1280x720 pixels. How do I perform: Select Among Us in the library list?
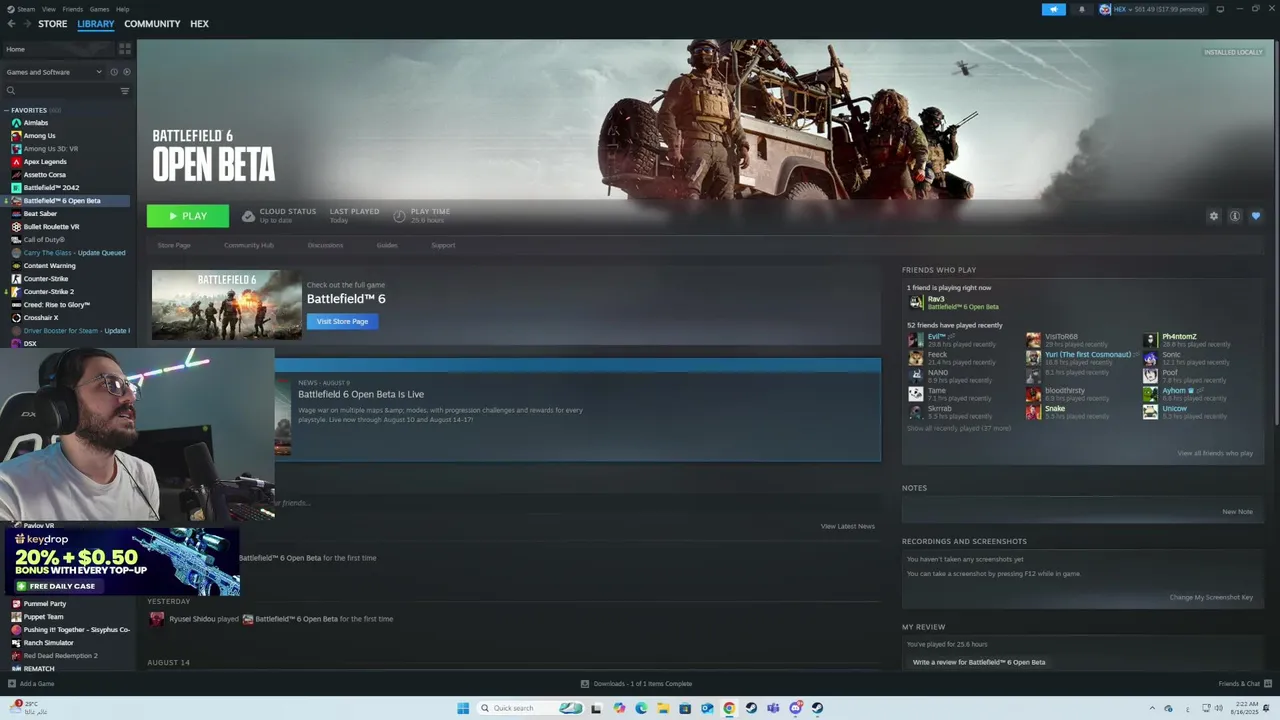(40, 136)
